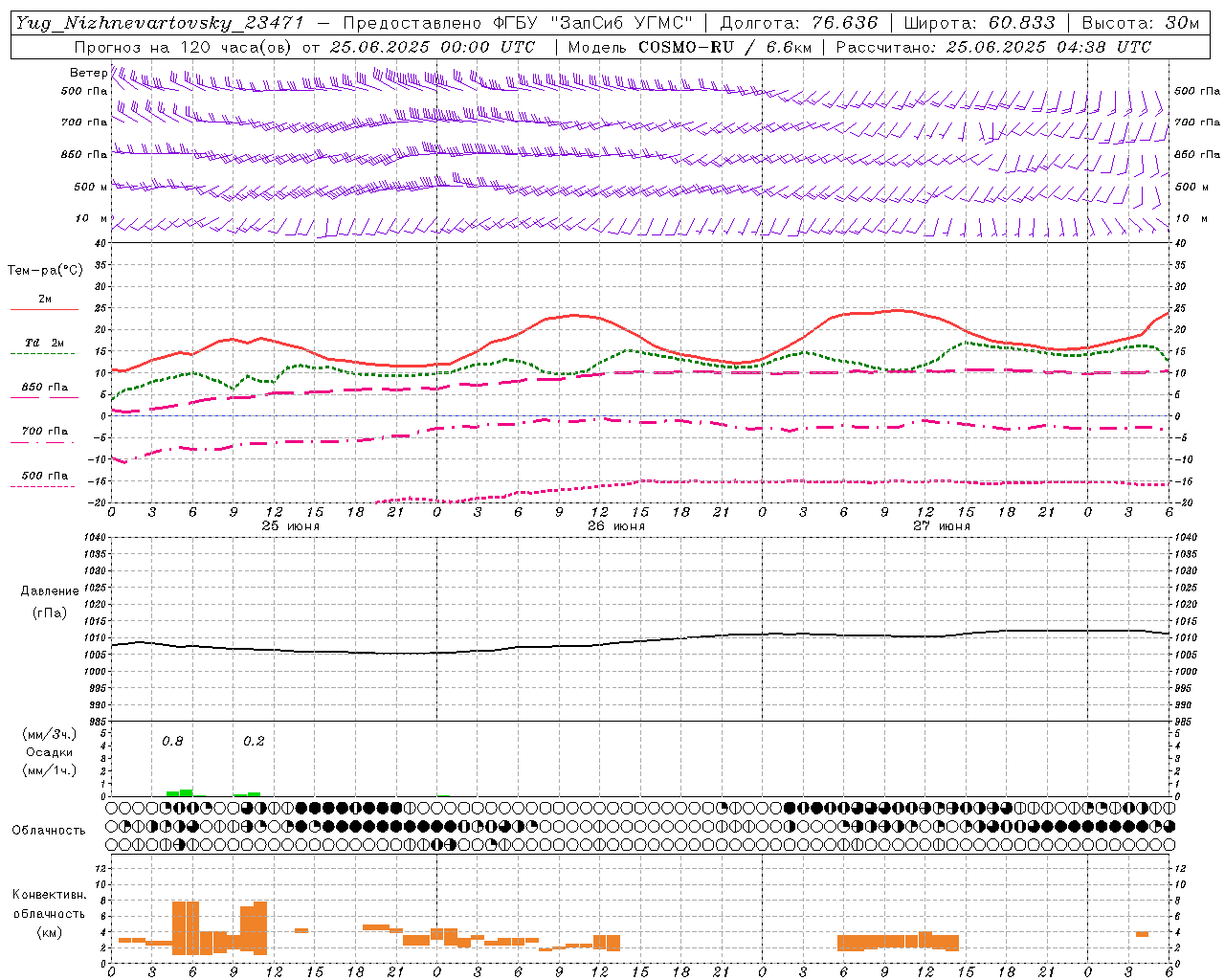Click the Широта: 60.833 value
The image size is (1225, 980).
click(979, 23)
